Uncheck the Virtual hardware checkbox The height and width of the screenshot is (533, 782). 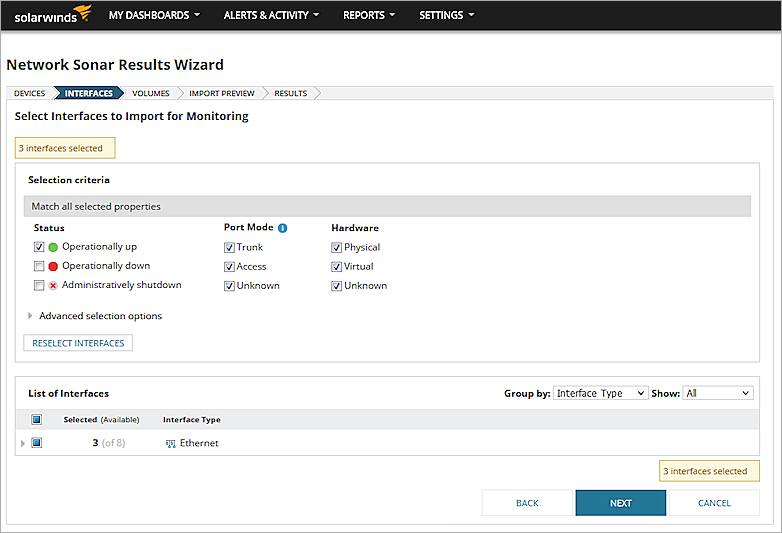click(336, 266)
